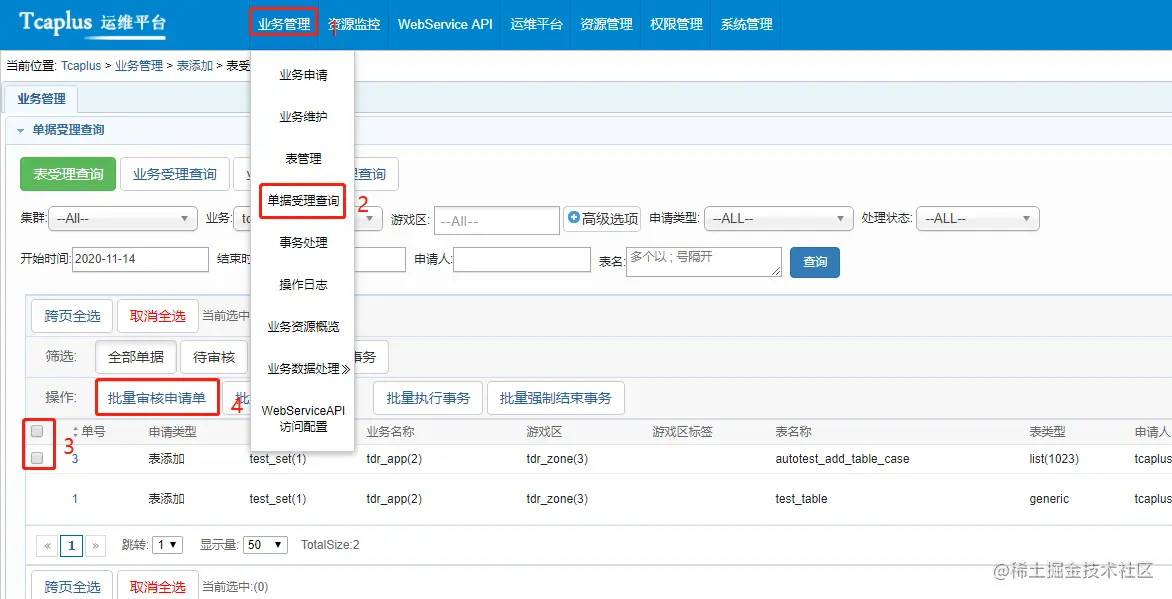Click the 开始时间 date field

coord(141,259)
